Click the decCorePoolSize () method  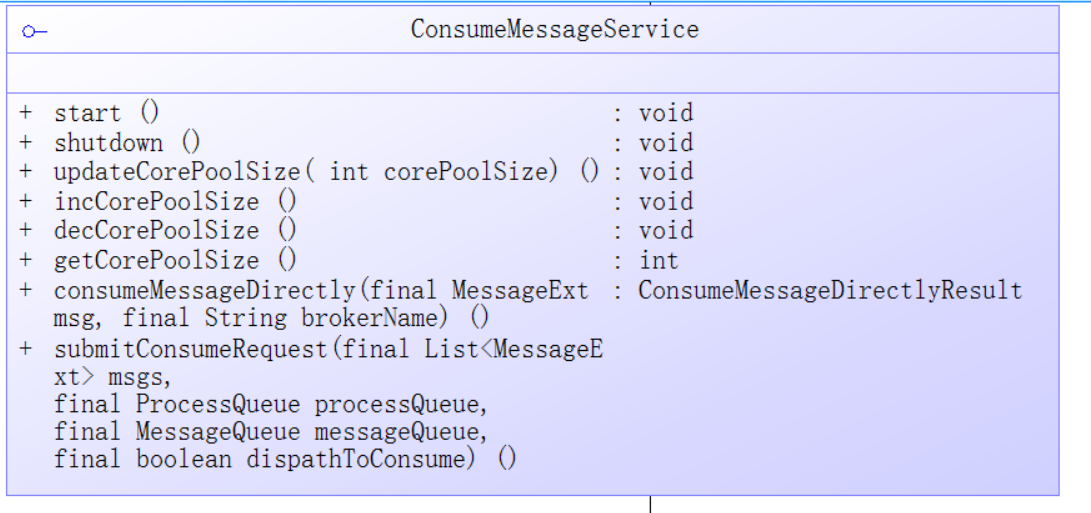pyautogui.click(x=175, y=231)
